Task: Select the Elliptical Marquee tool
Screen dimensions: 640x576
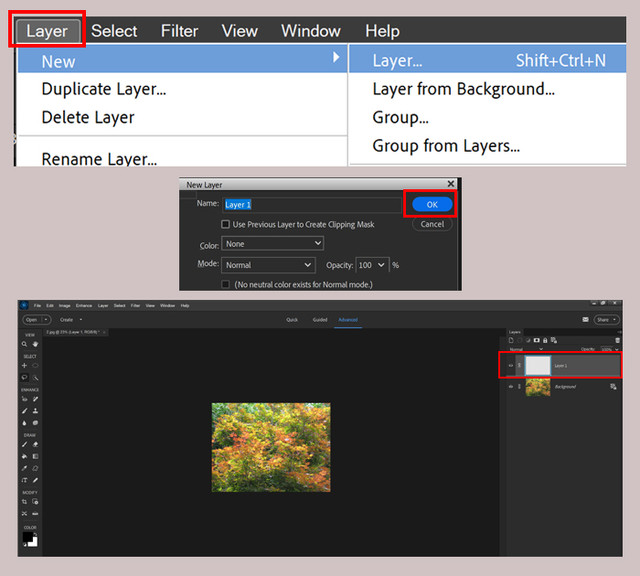Action: (x=36, y=365)
